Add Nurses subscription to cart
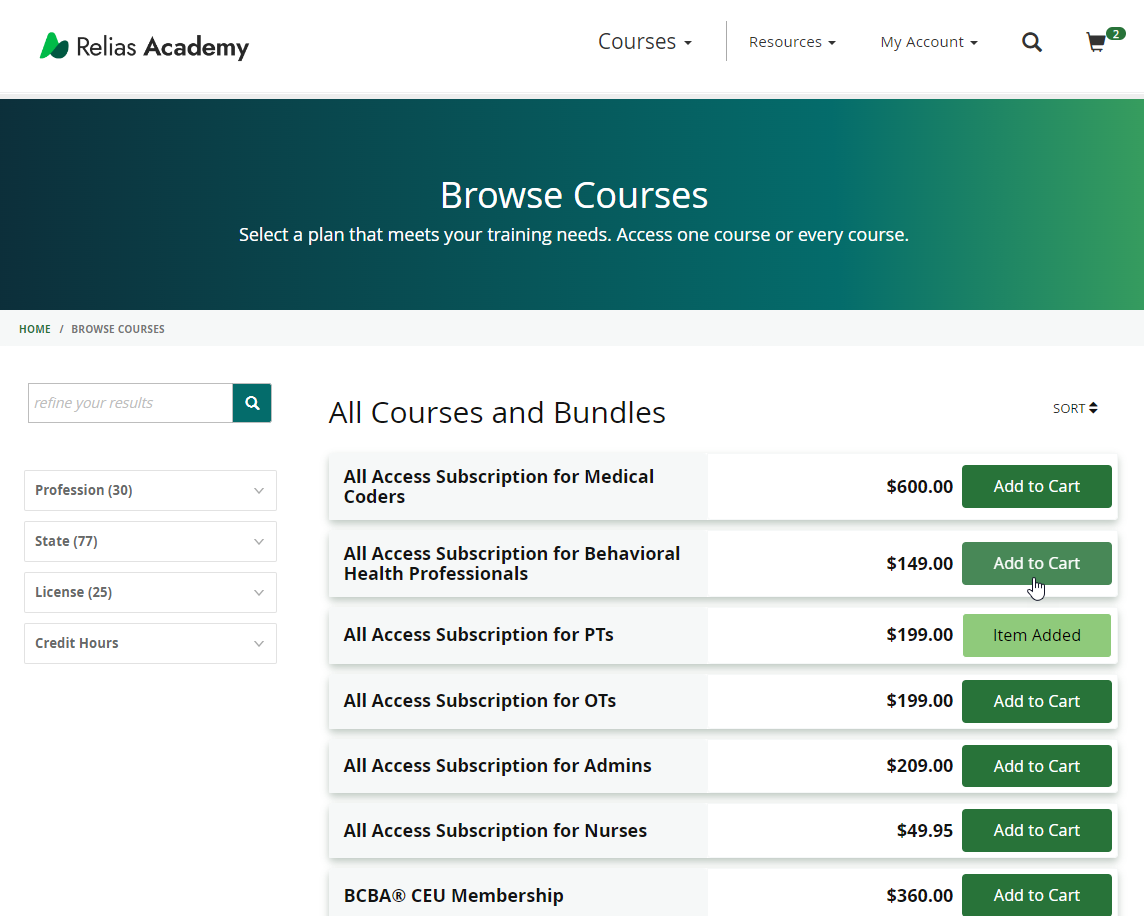This screenshot has height=916, width=1144. click(1036, 830)
